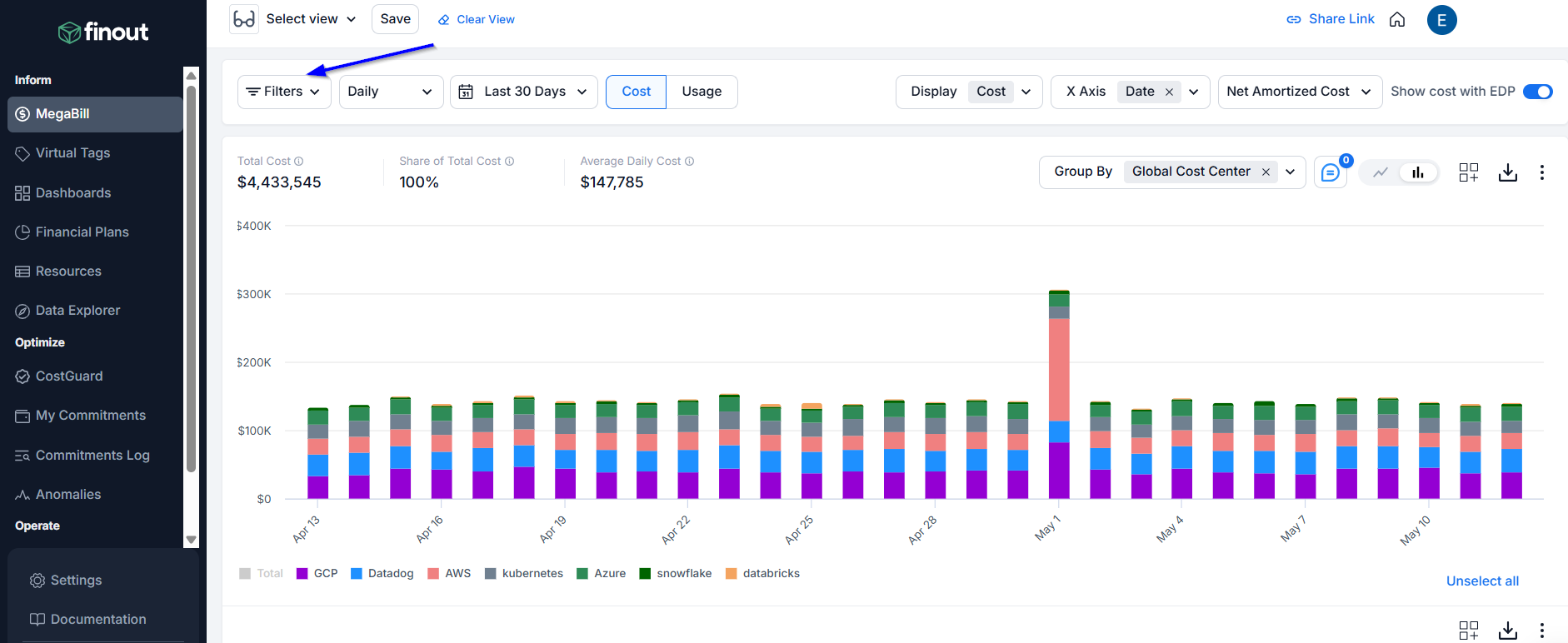Click the home icon
Viewport: 1568px width, 643px height.
[x=1397, y=19]
